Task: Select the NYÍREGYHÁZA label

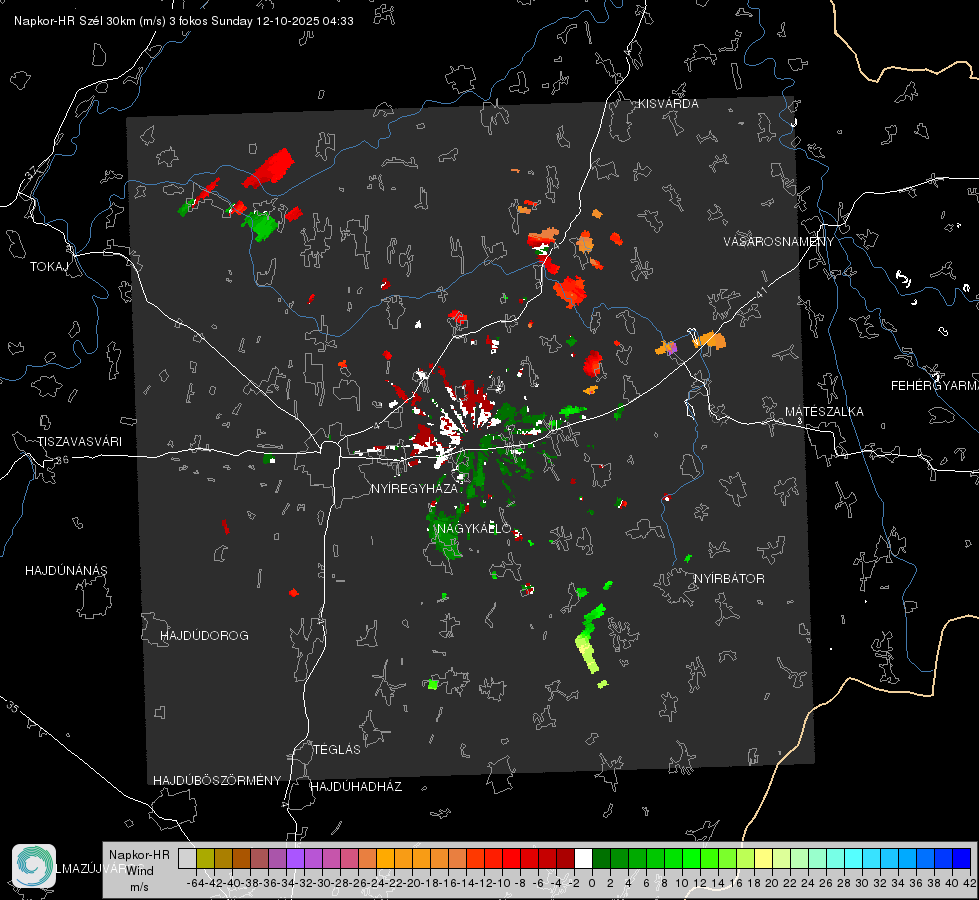Action: [415, 489]
